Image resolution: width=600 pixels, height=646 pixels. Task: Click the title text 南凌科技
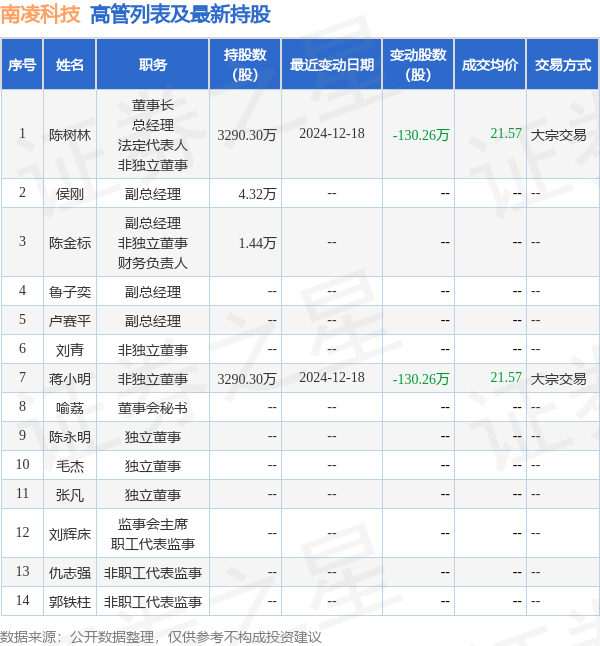click(40, 14)
